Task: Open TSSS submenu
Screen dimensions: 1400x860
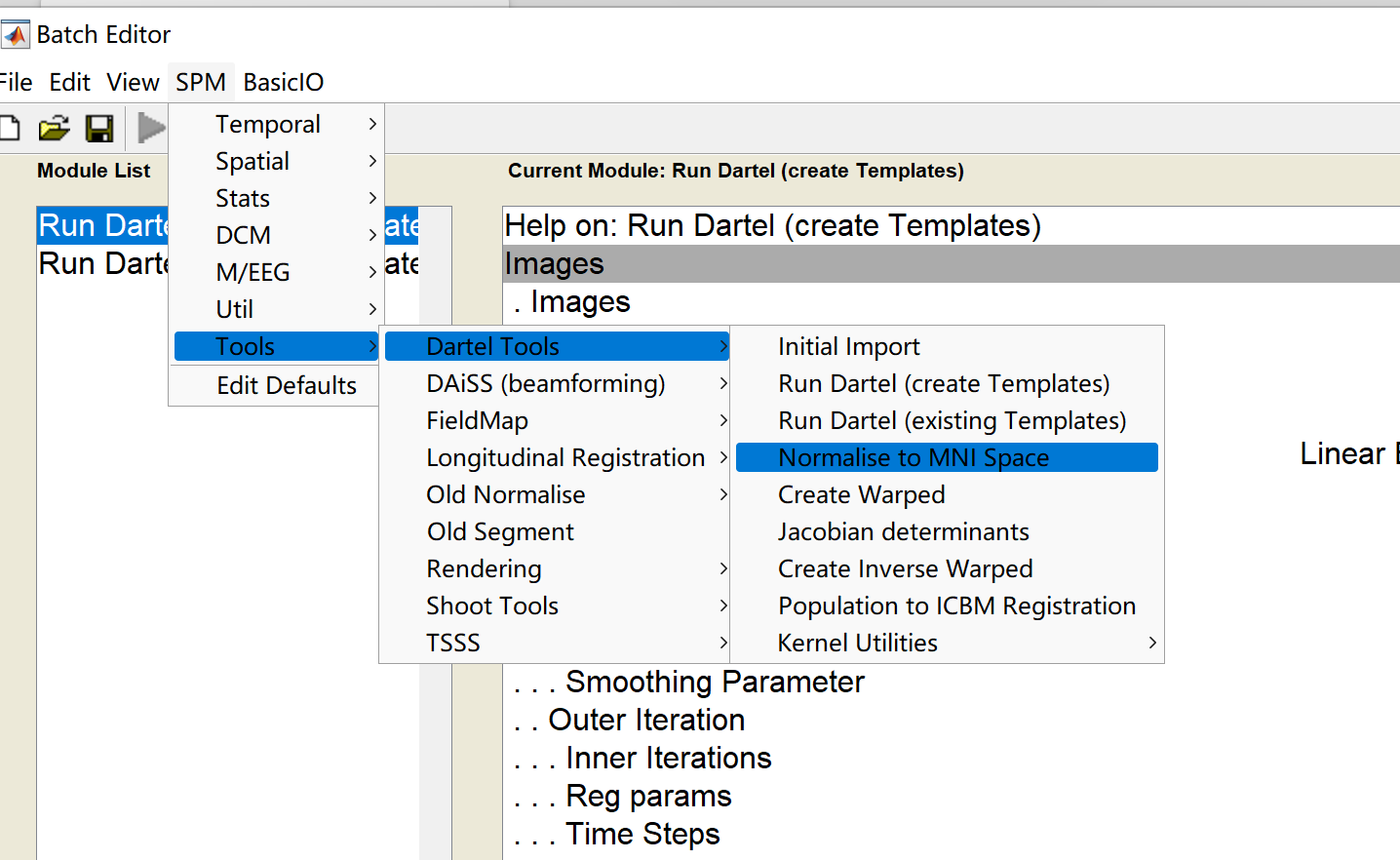Action: point(557,643)
